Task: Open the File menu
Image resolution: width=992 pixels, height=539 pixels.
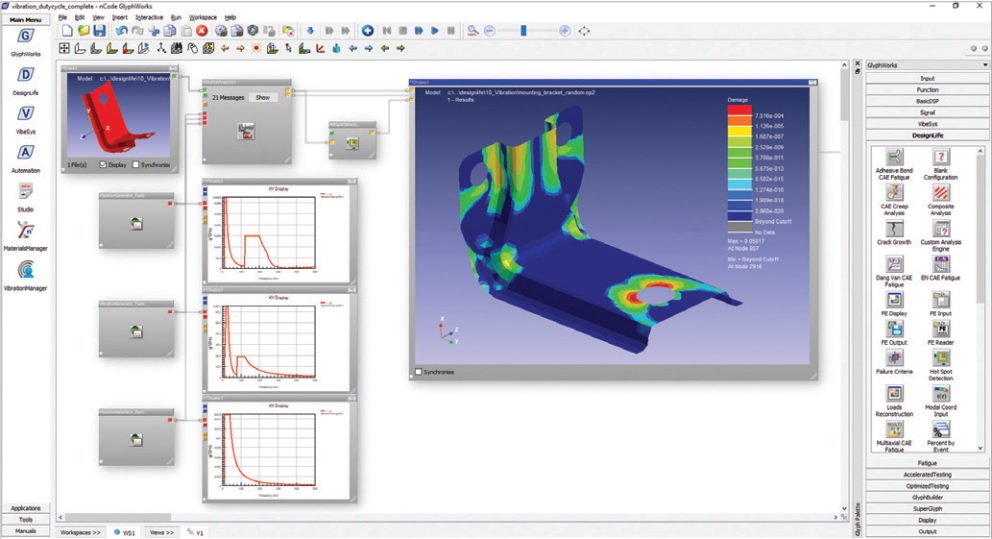Action: pyautogui.click(x=62, y=17)
